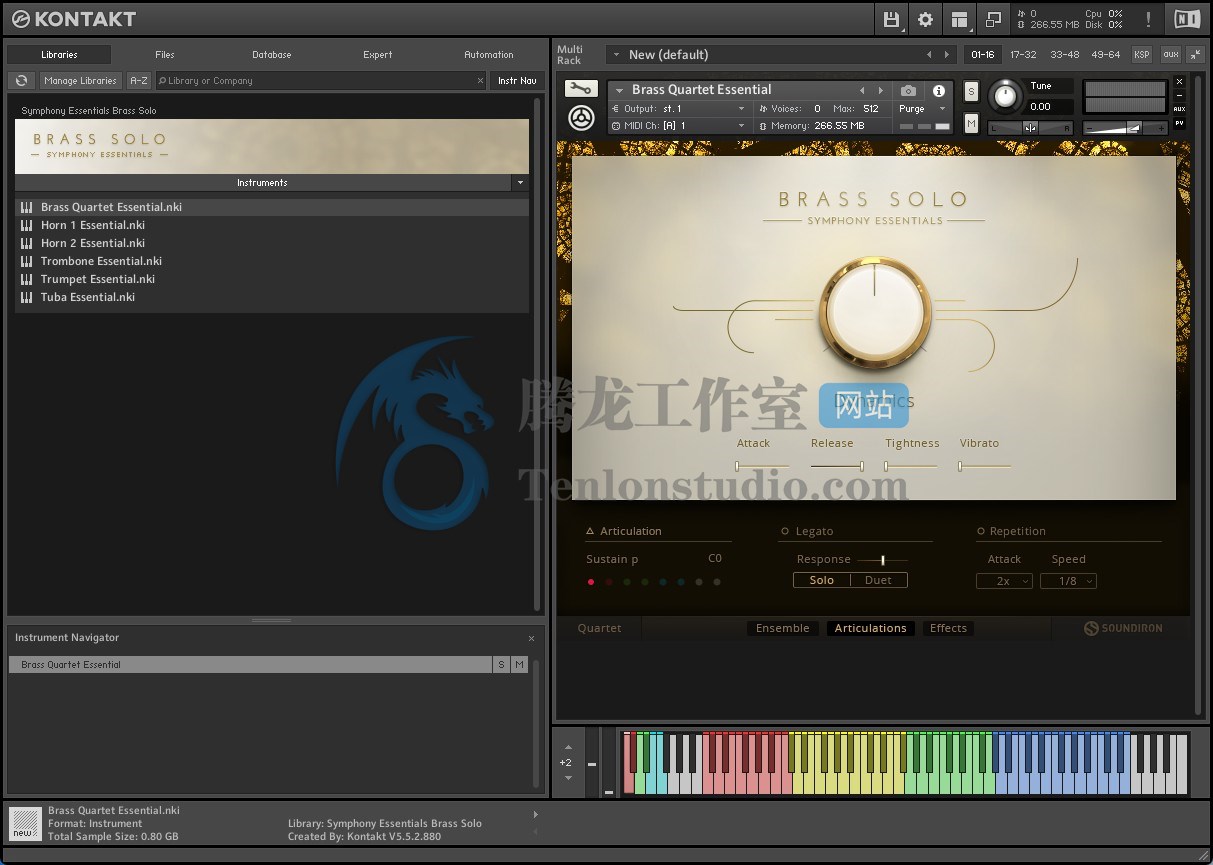Viewport: 1213px width, 865px height.
Task: Open the Automation tab
Action: coord(489,55)
